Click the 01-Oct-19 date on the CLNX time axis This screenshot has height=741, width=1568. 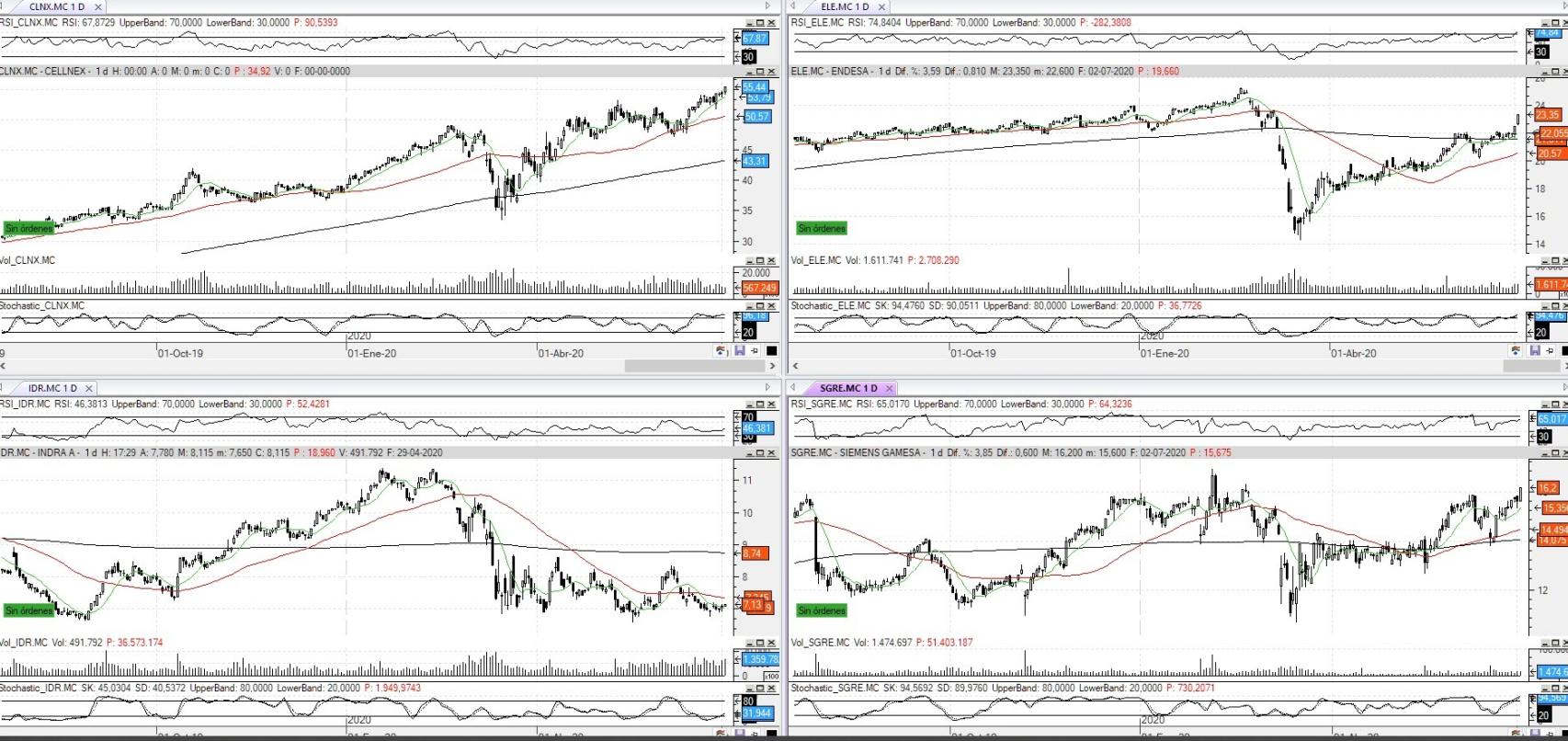(x=181, y=353)
